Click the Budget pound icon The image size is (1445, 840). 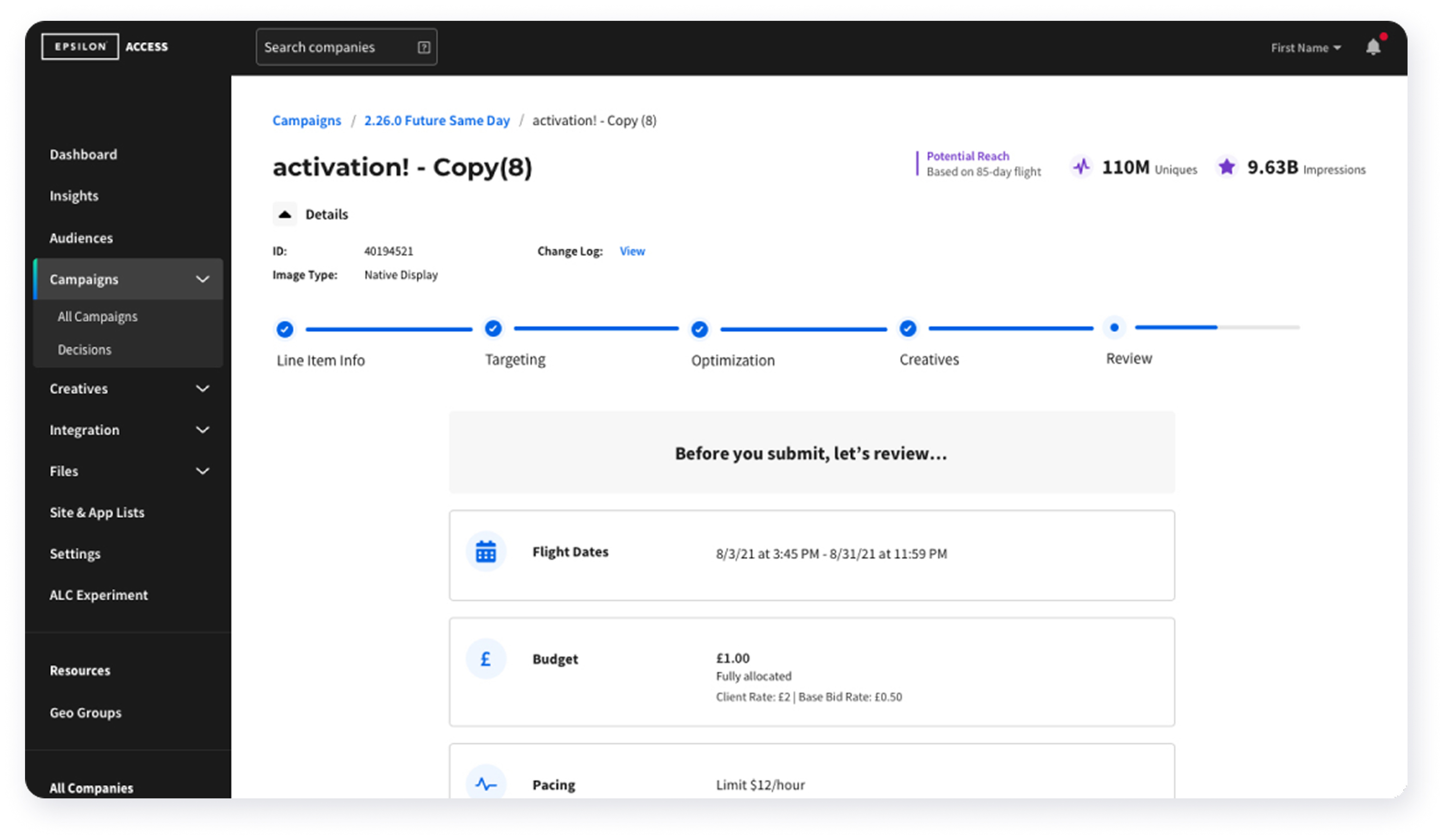tap(486, 659)
